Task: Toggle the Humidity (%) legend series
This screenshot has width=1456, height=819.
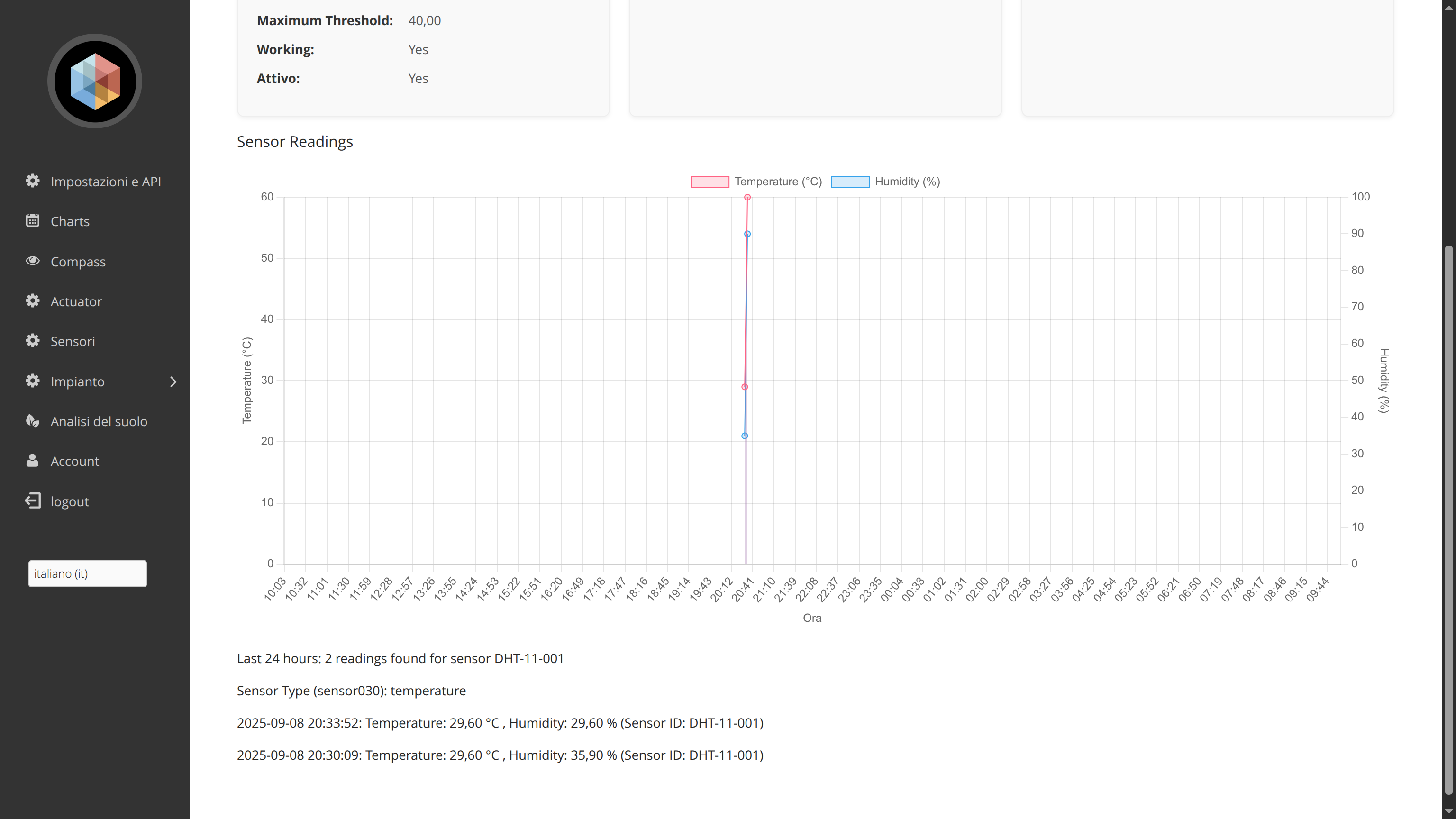Action: click(907, 182)
